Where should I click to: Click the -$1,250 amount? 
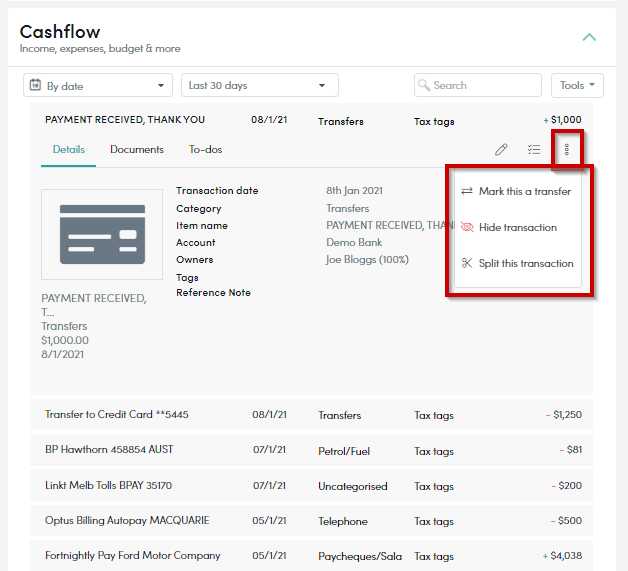click(564, 414)
